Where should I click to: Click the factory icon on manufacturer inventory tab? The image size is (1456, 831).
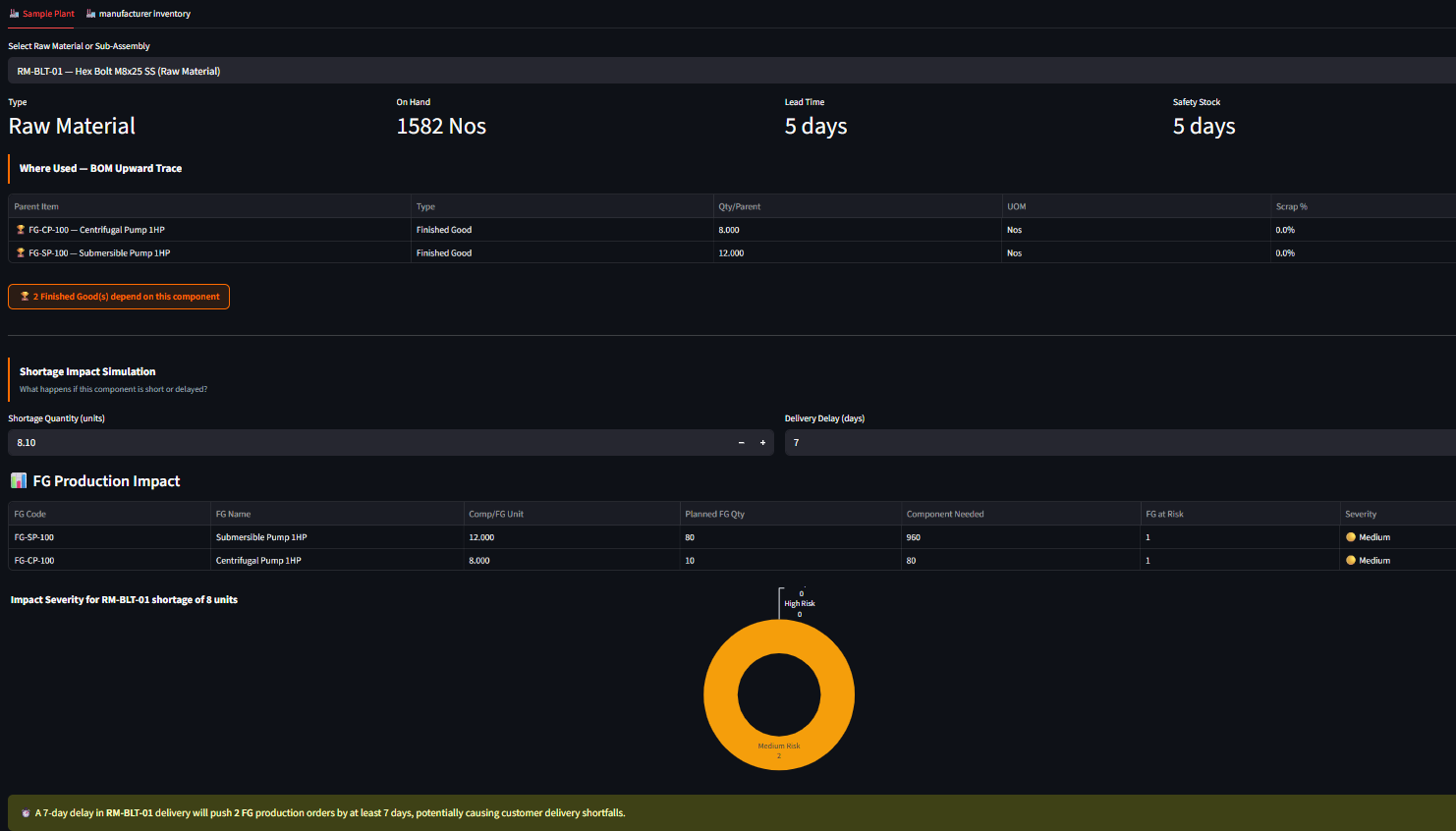(91, 14)
